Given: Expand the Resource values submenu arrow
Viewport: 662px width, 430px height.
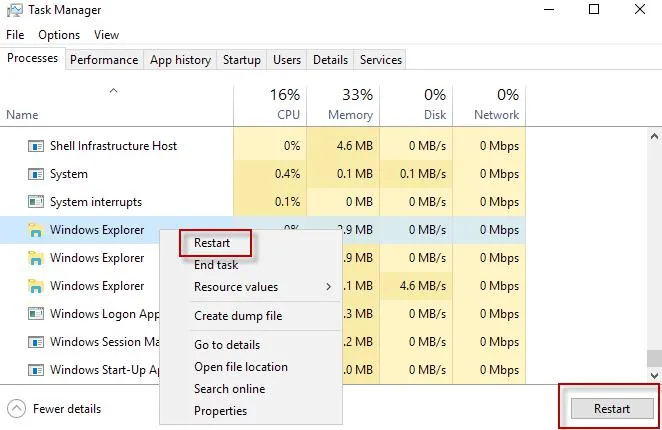Looking at the screenshot, I should coord(328,287).
